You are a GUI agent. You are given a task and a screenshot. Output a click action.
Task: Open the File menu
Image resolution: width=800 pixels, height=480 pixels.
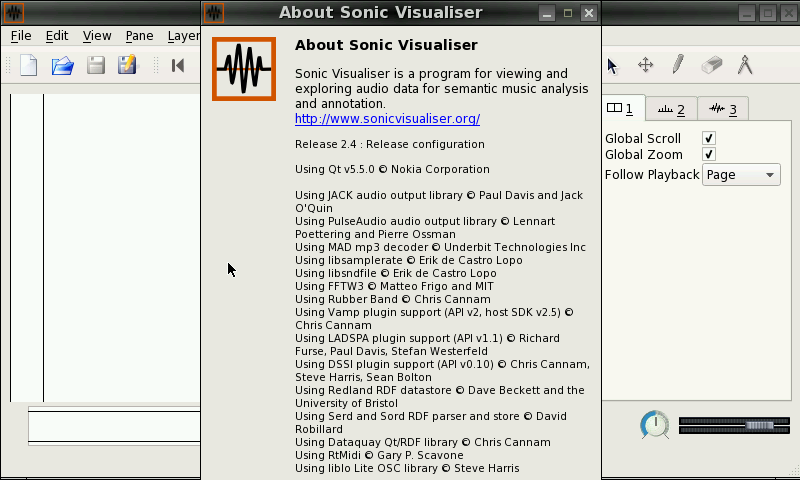[x=21, y=36]
